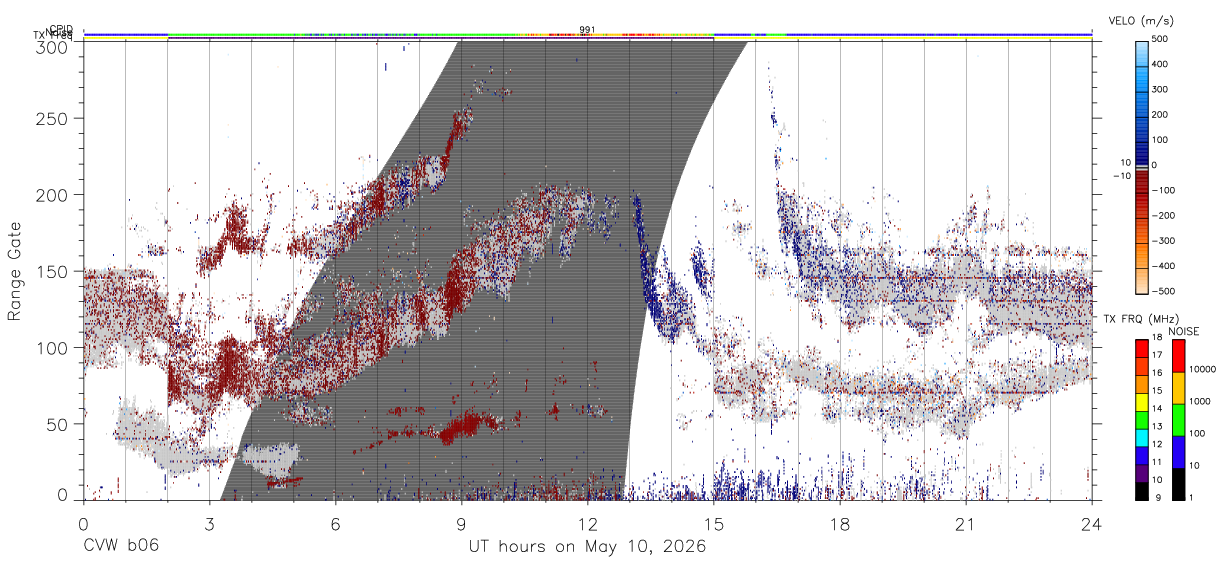1228x567 pixels.
Task: Click the 13 tick label on TX FRQ bar
Action: coord(1157,428)
